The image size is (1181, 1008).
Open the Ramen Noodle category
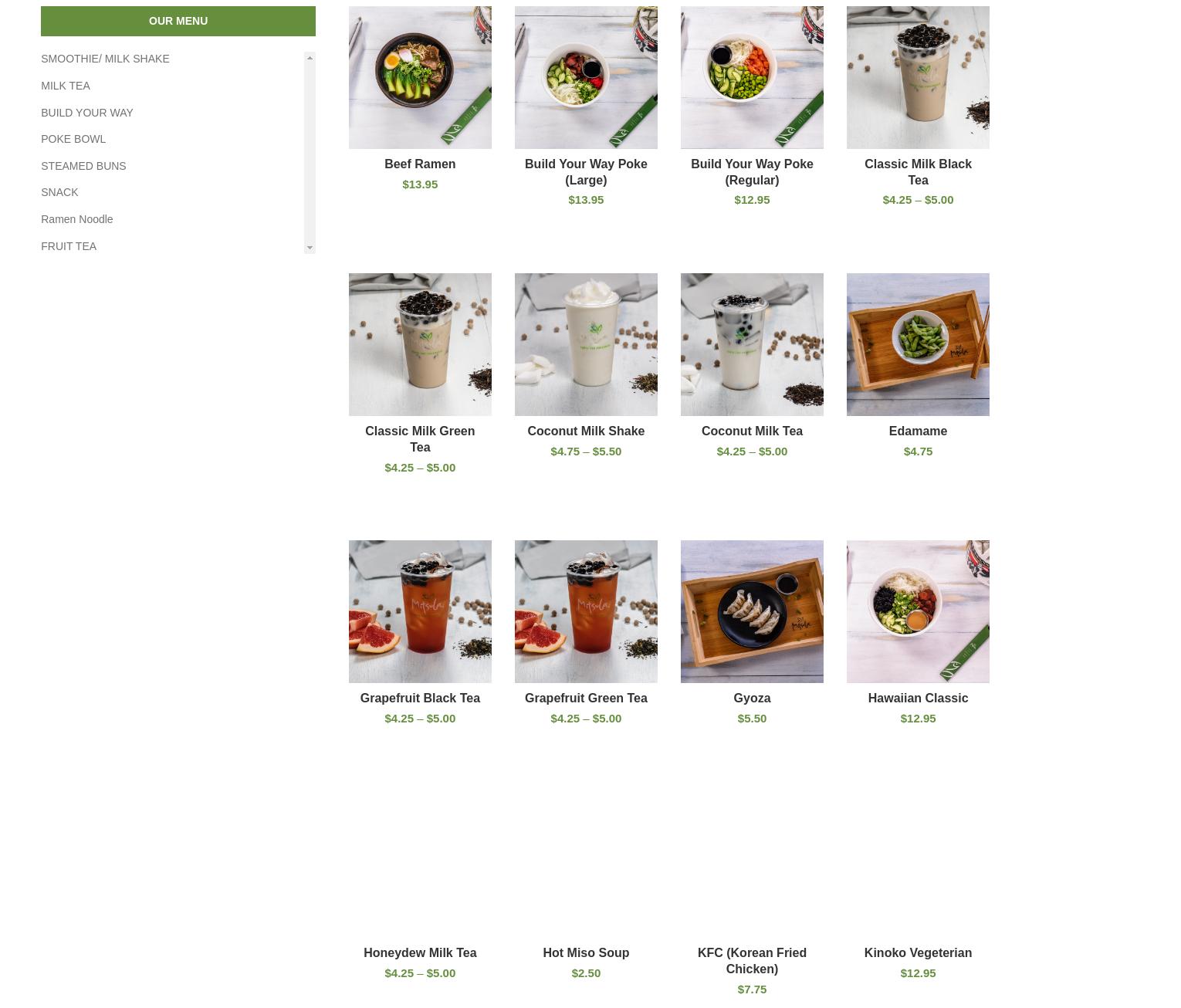[77, 219]
